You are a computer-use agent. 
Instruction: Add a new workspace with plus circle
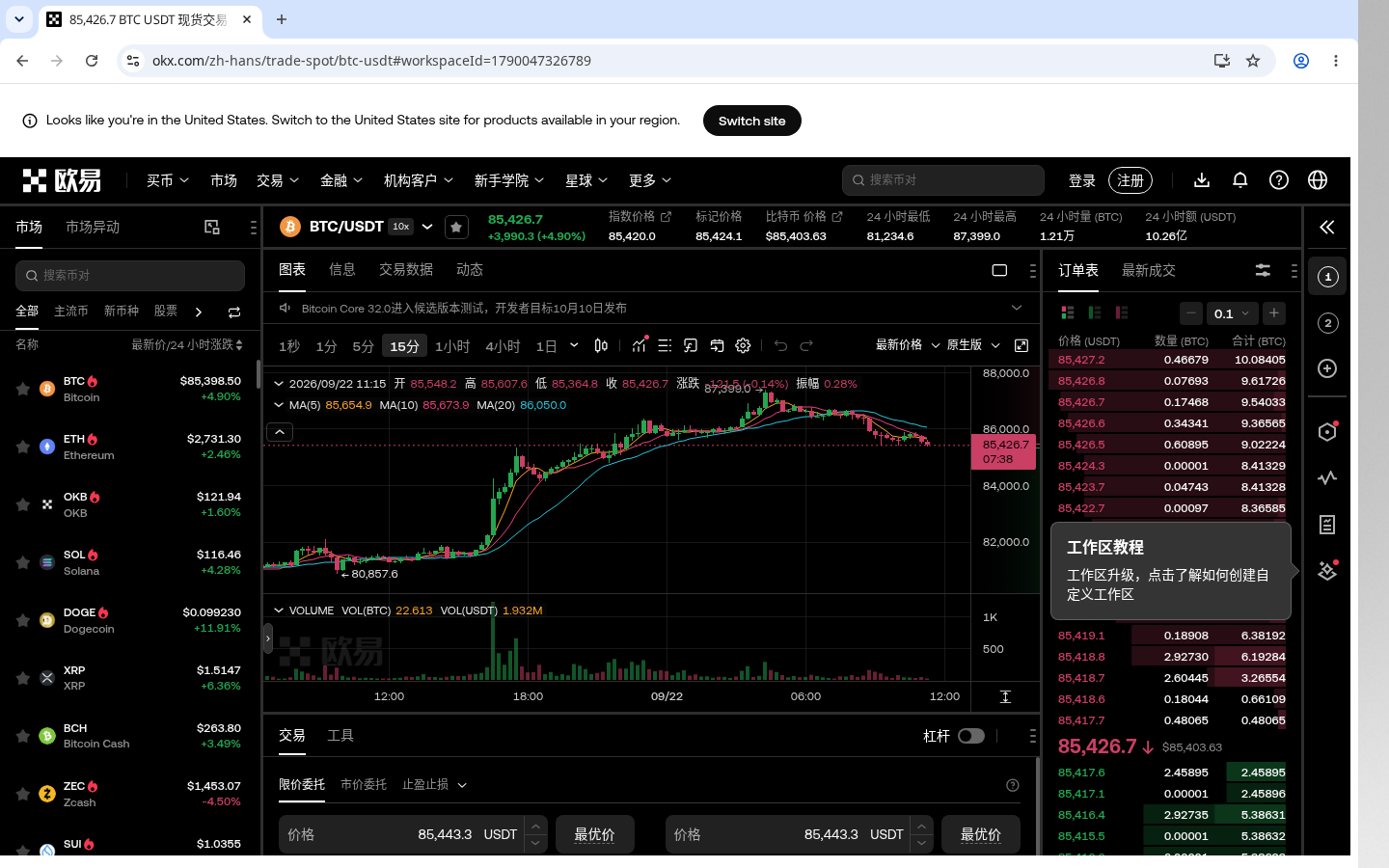pyautogui.click(x=1327, y=368)
